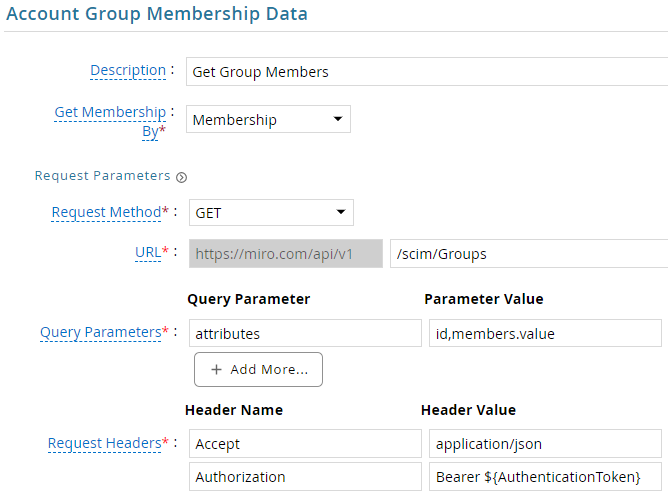The height and width of the screenshot is (494, 668).
Task: Open the Get Membership By dropdown
Action: (x=268, y=119)
